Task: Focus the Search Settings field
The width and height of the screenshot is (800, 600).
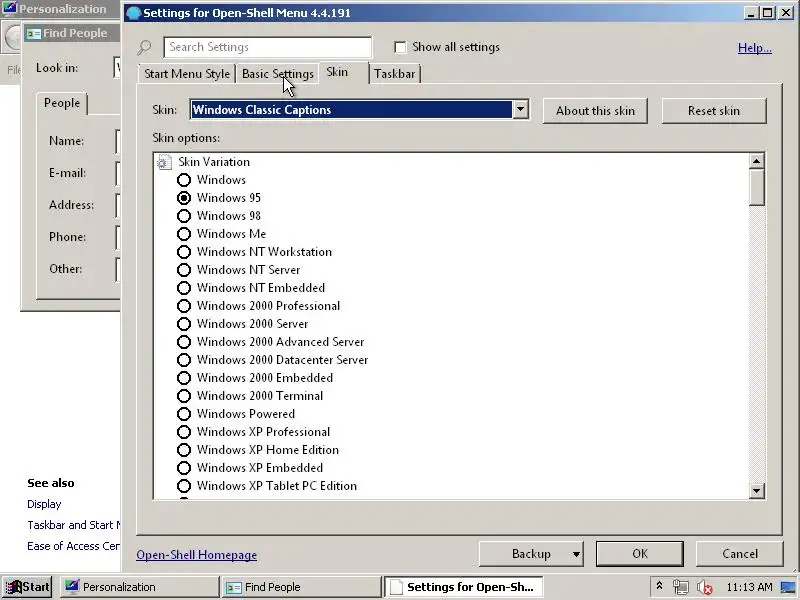Action: point(268,47)
